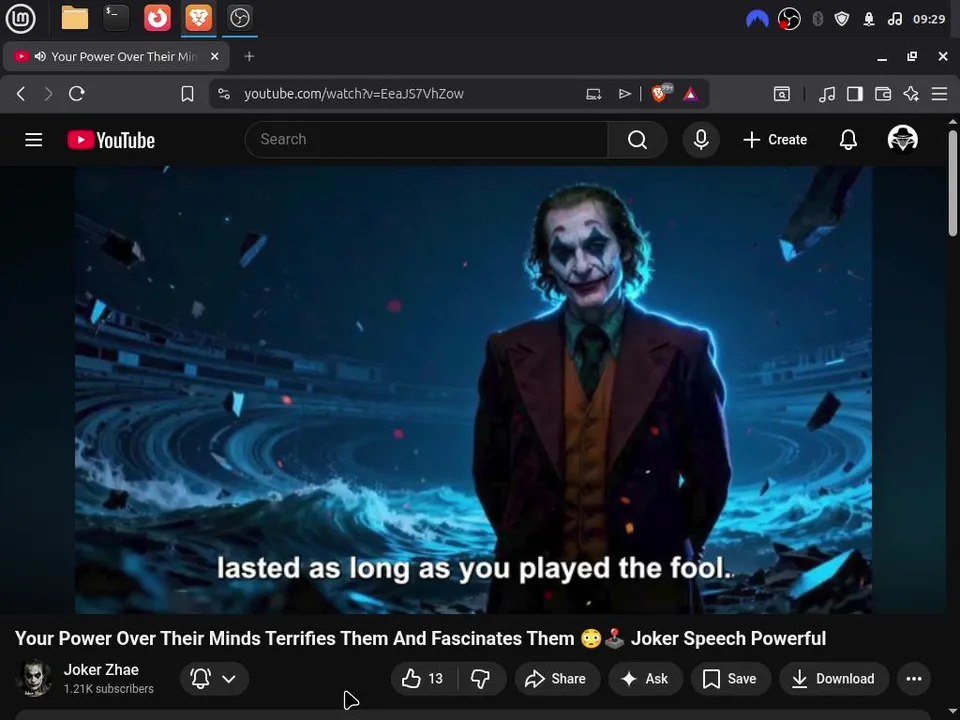Open the NordVPN tray icon
The image size is (960, 720).
757,20
